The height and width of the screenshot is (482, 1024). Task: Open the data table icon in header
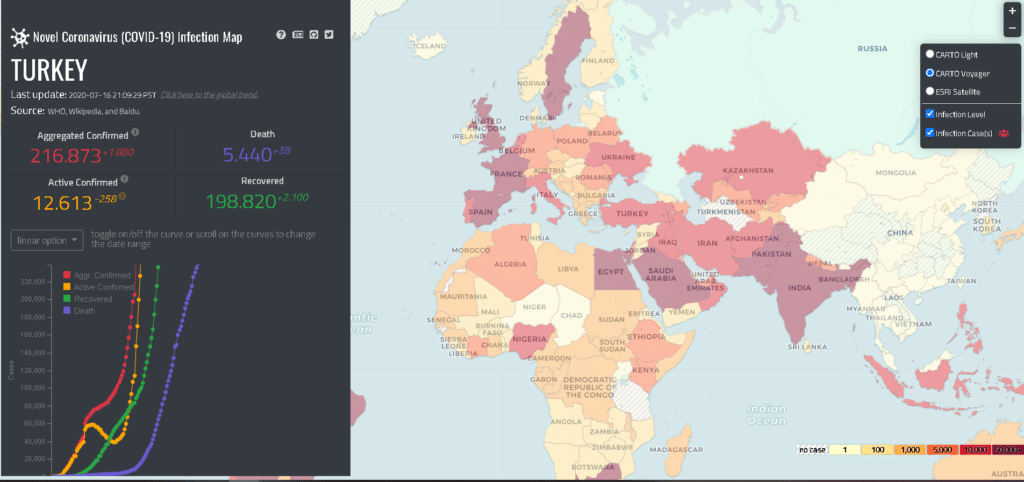pyautogui.click(x=297, y=35)
